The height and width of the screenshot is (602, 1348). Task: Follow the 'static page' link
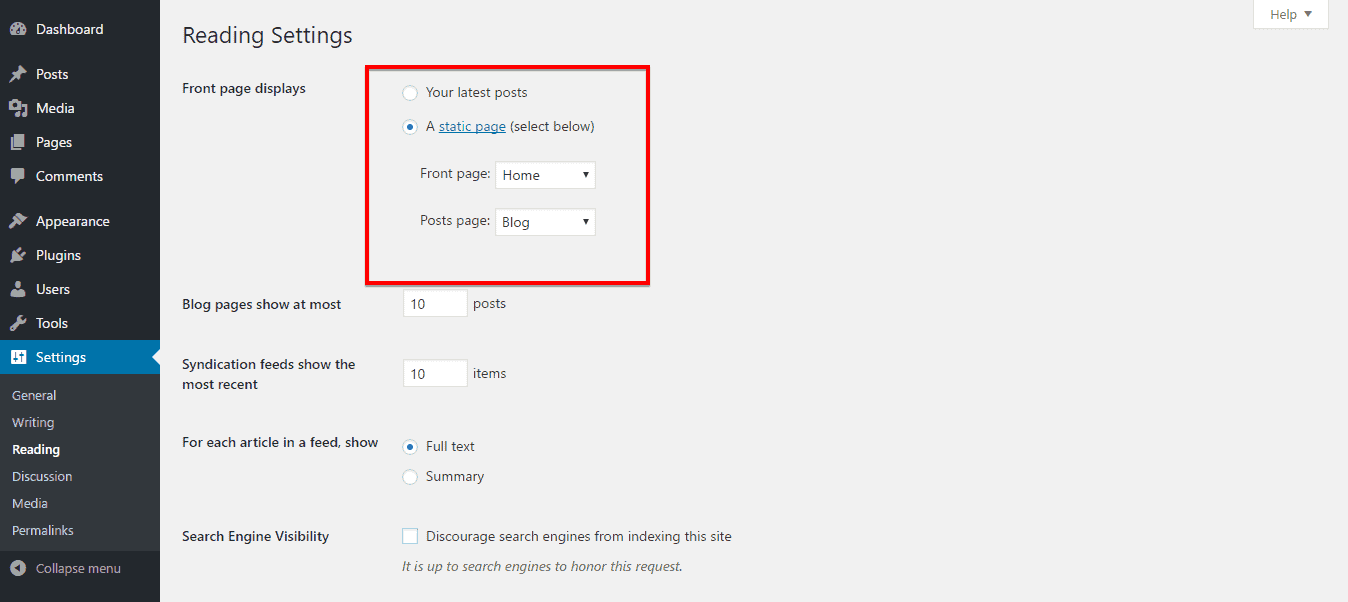(472, 127)
